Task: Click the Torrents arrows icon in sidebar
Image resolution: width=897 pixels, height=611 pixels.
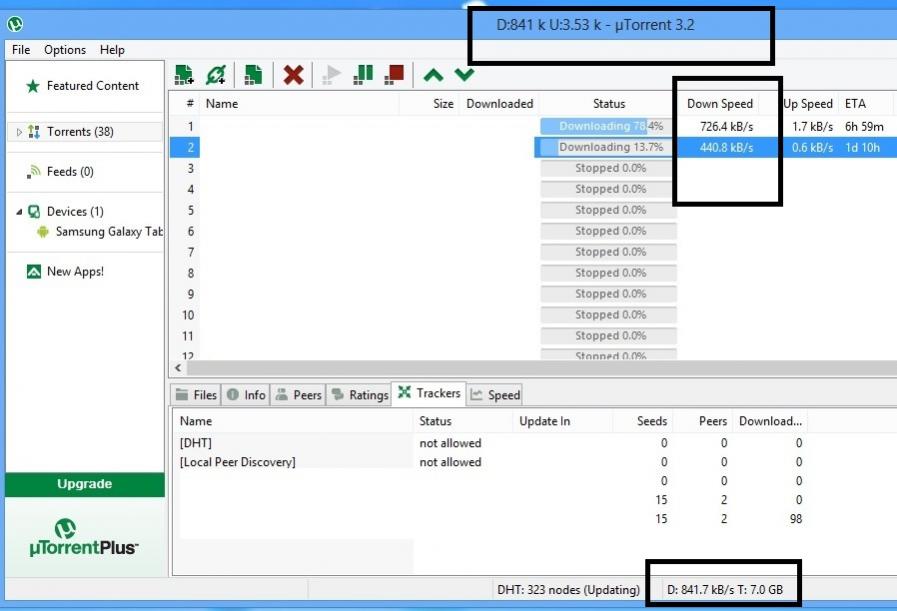Action: [x=34, y=132]
